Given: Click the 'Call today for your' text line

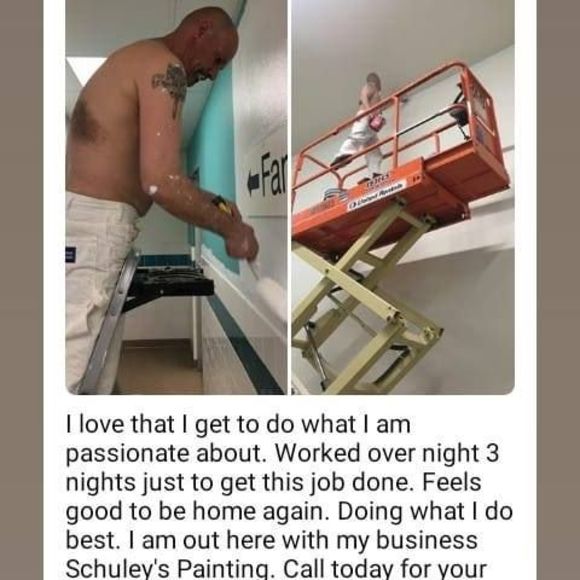Looking at the screenshot, I should [x=385, y=569].
